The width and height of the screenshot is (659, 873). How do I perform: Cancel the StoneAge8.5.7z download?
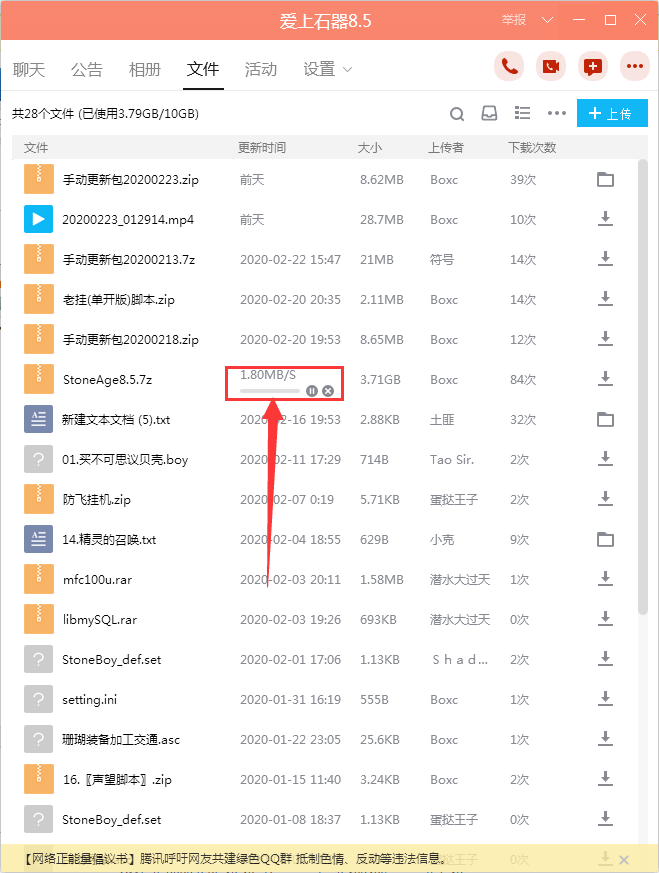click(328, 390)
